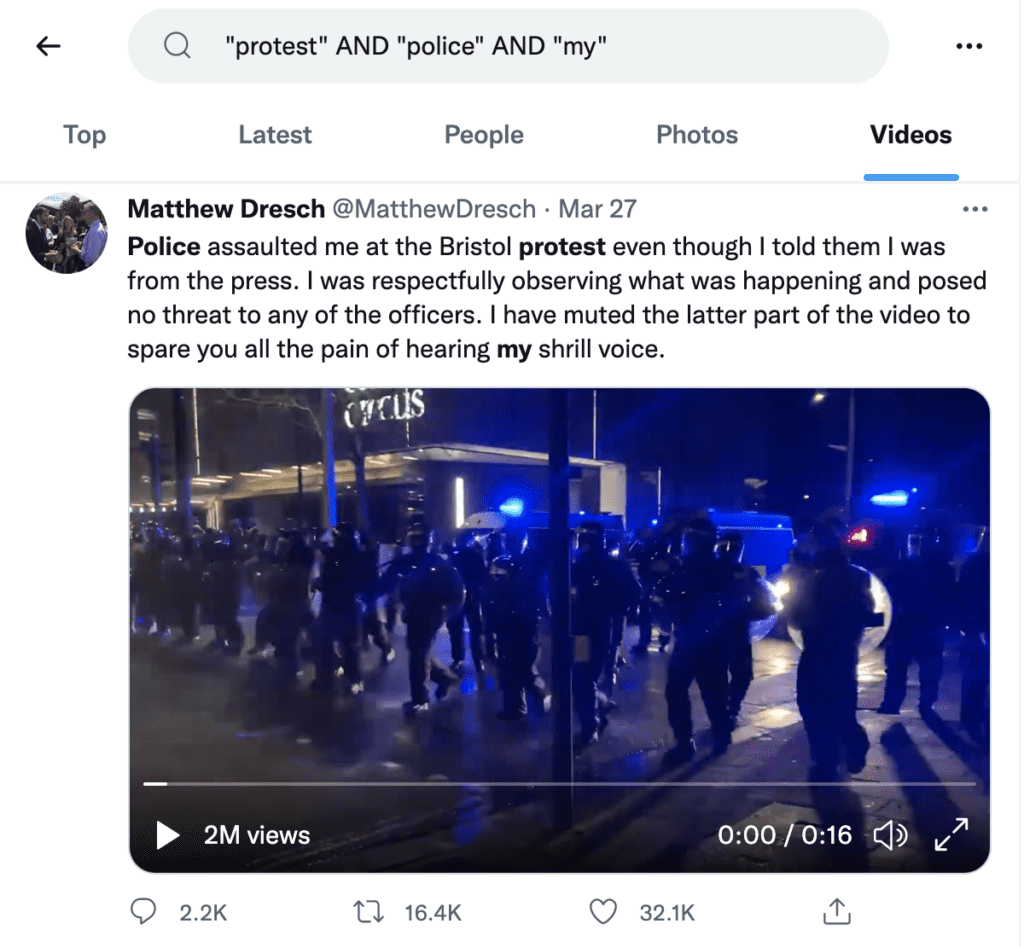Open search options three-dot menu
This screenshot has height=947, width=1024.
(968, 46)
